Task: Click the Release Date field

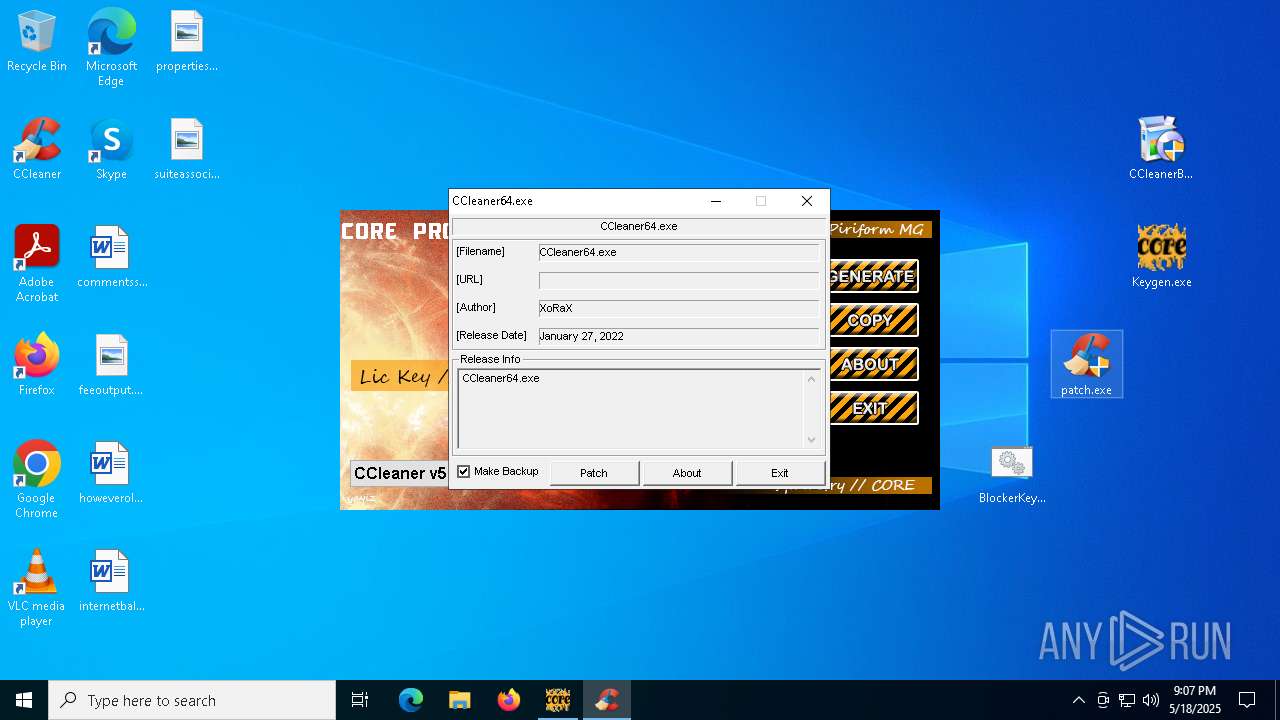Action: click(679, 336)
